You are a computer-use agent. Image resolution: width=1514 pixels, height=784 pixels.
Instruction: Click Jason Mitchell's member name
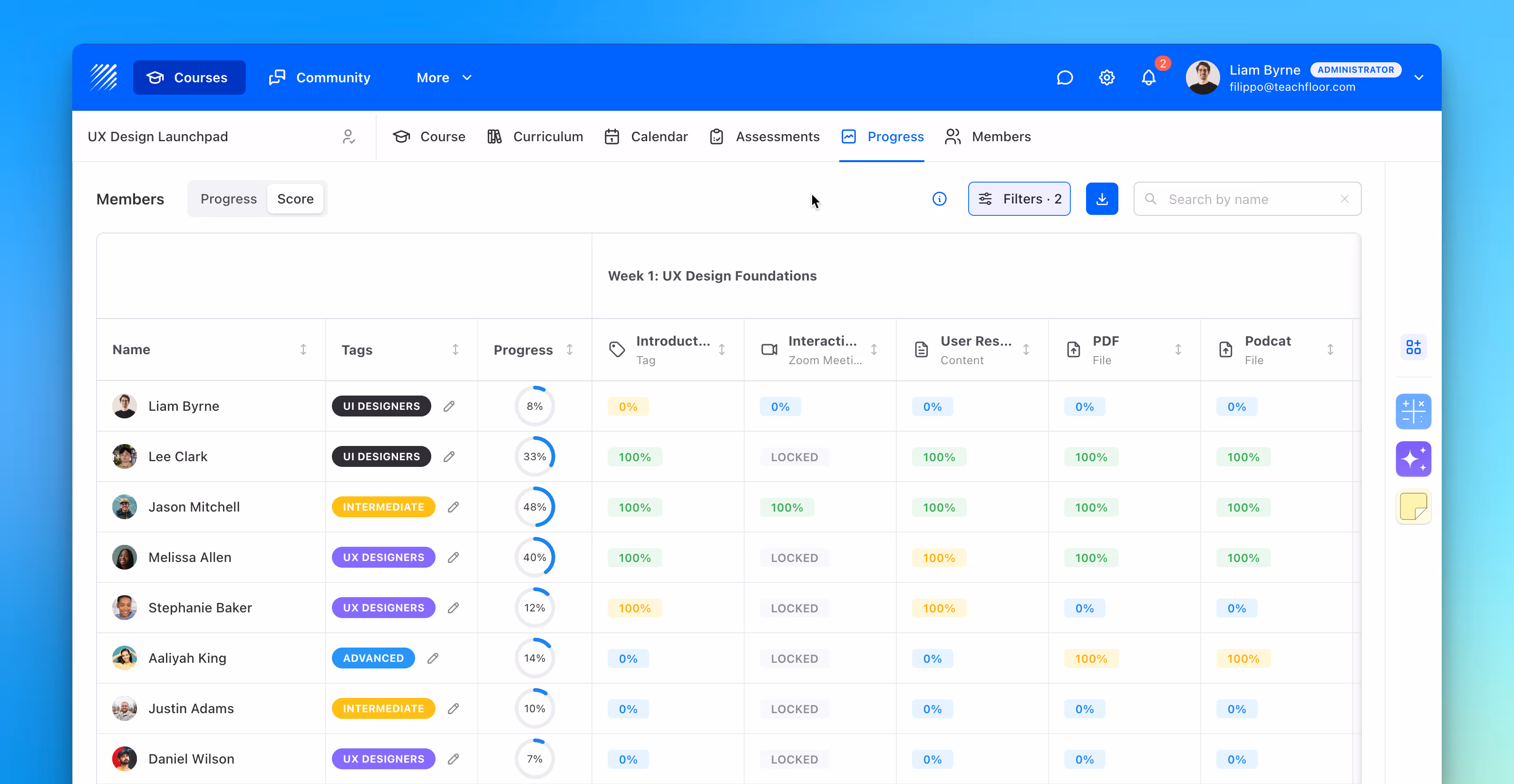click(x=194, y=507)
